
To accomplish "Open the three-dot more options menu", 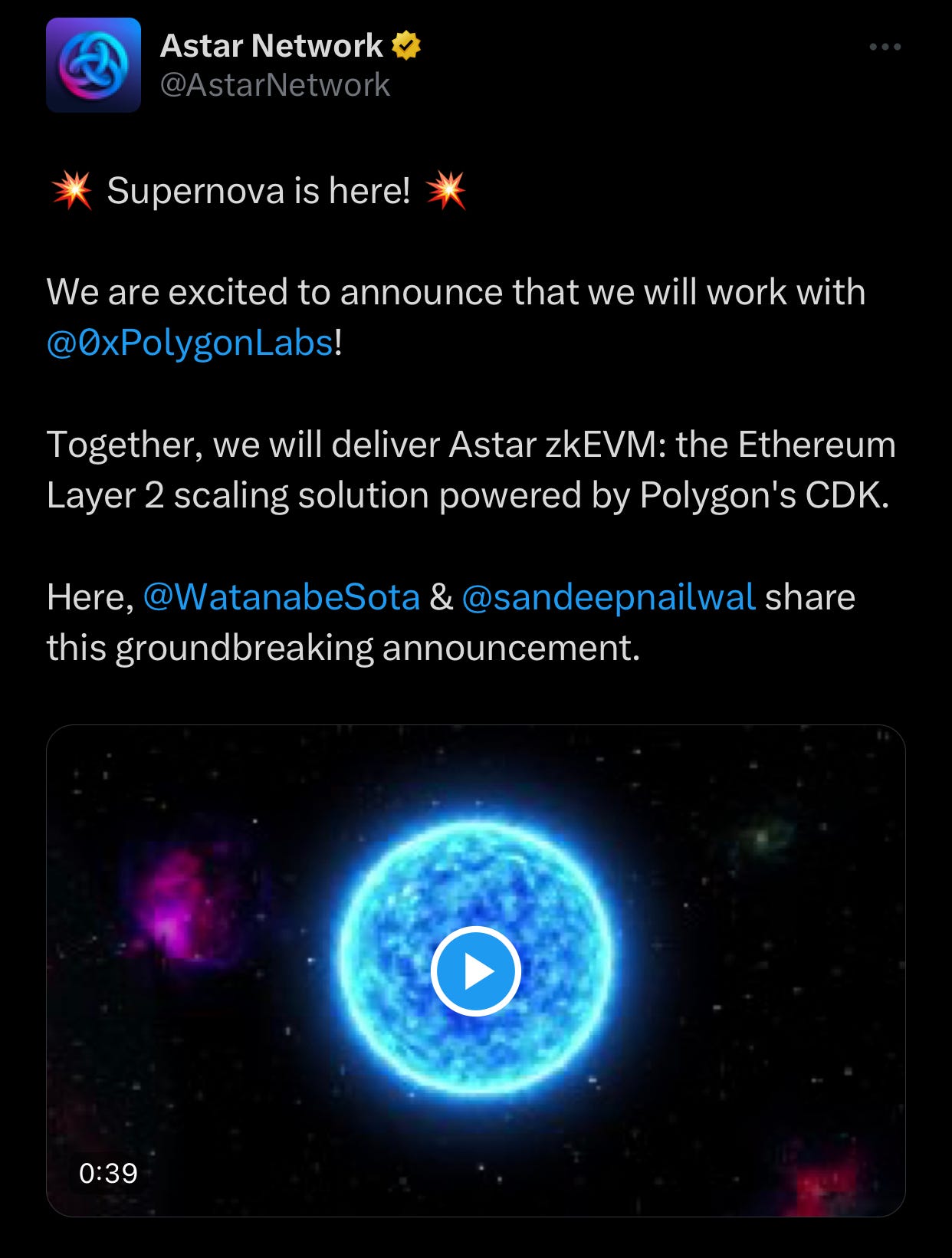I will coord(885,47).
